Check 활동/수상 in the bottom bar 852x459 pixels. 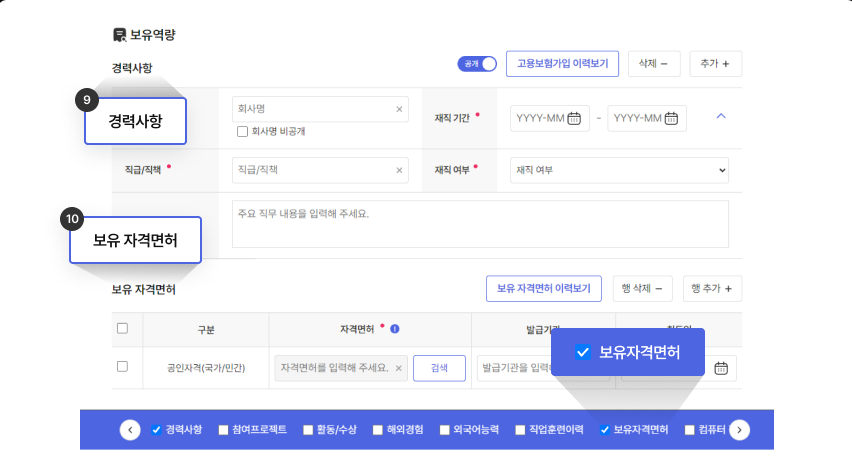coord(308,430)
